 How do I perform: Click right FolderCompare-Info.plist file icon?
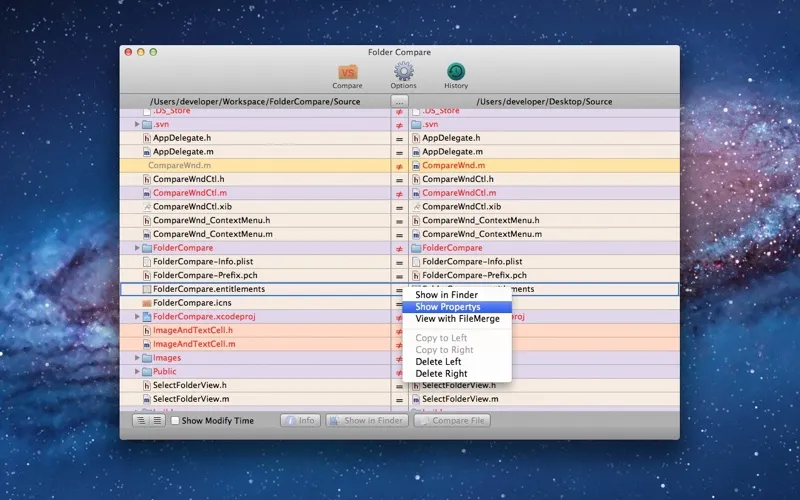pyautogui.click(x=416, y=262)
